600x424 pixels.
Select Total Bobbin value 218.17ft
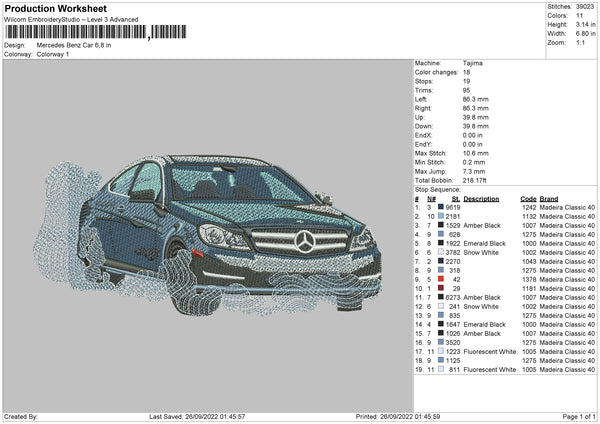coord(474,181)
